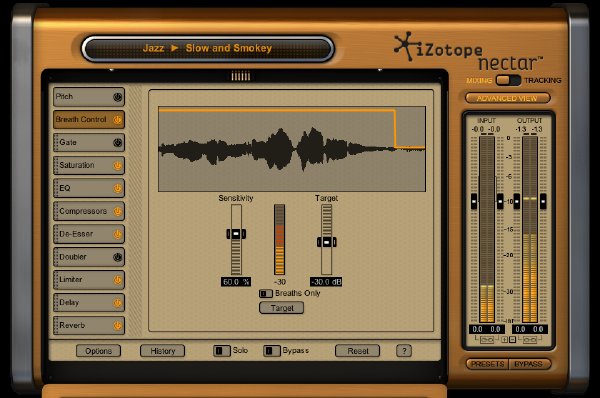
Task: Click the Reset button
Action: [x=357, y=351]
